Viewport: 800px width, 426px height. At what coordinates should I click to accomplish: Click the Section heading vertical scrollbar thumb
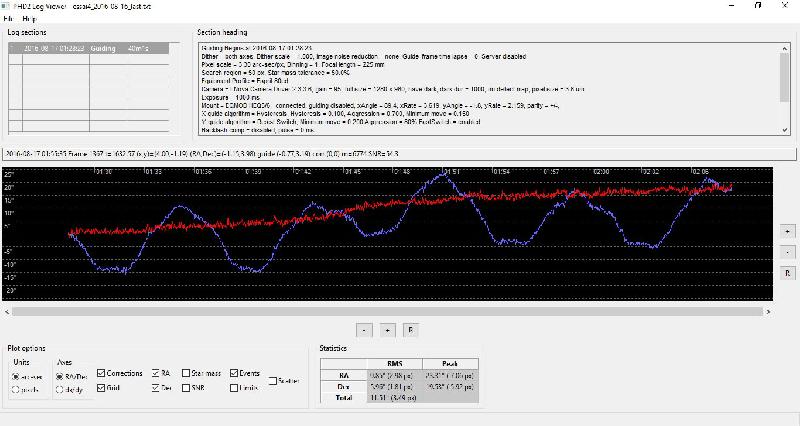click(785, 78)
